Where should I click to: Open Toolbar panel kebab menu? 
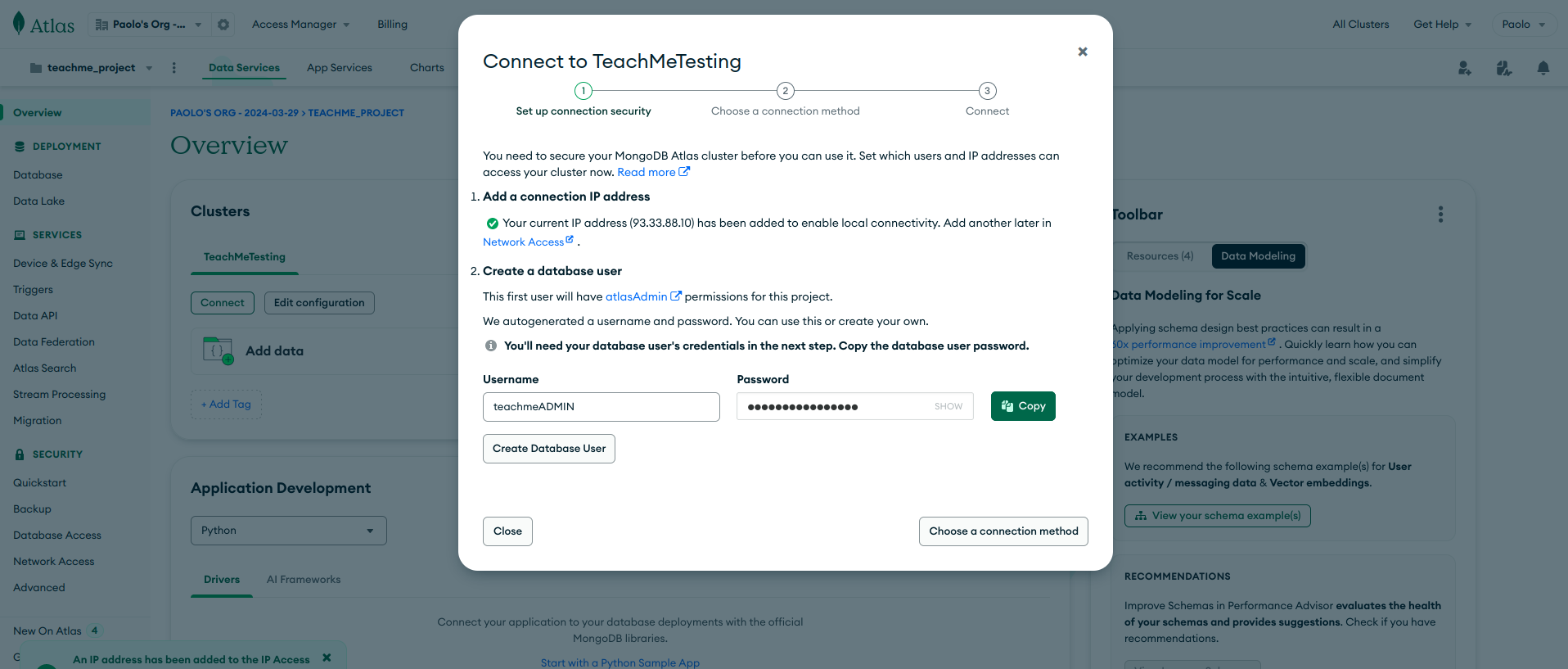1440,215
